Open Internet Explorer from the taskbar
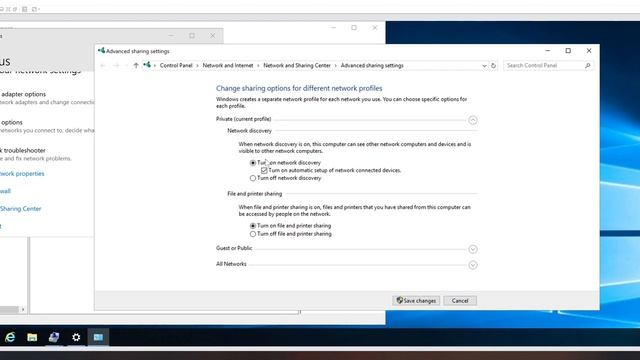 (x=10, y=337)
